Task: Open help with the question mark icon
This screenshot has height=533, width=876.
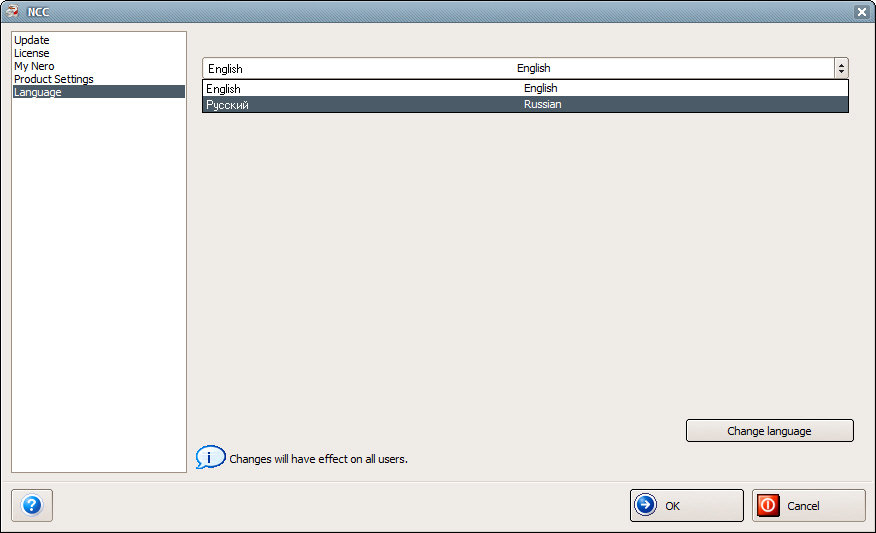Action: tap(32, 506)
